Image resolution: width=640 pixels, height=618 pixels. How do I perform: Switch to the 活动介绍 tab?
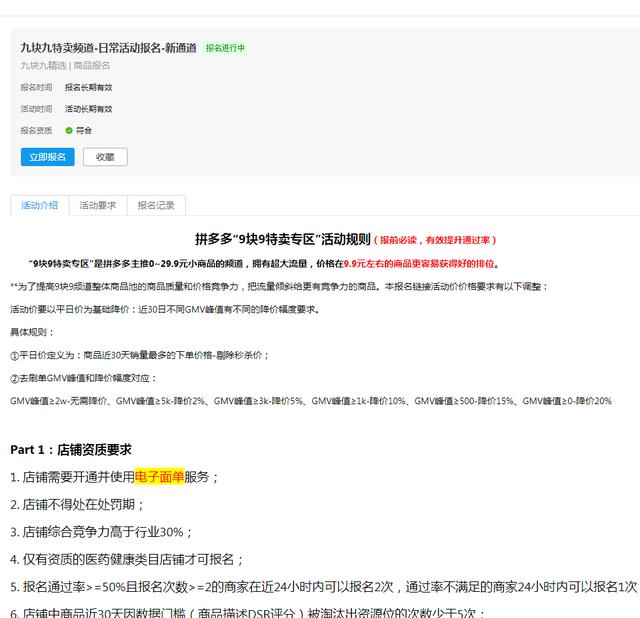(x=40, y=205)
